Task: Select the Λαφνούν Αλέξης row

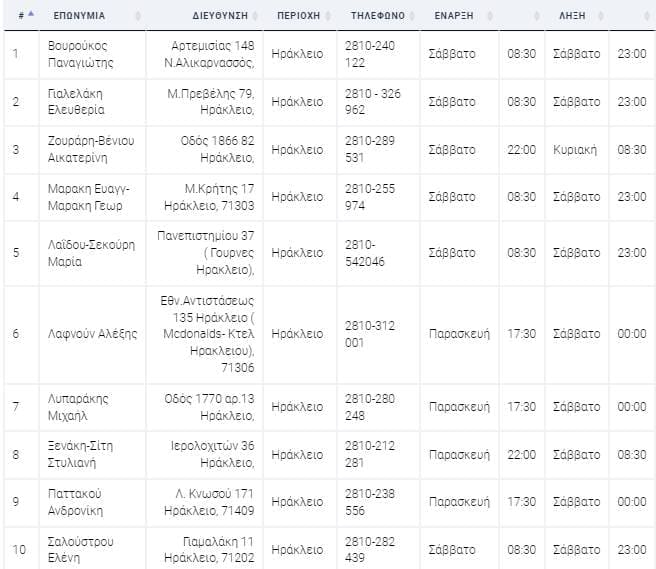Action: [x=330, y=334]
